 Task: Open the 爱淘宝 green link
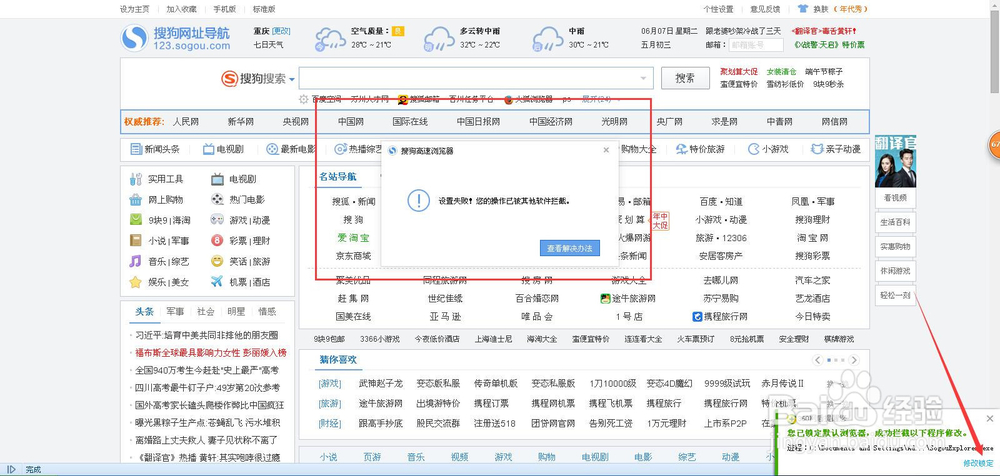point(353,238)
